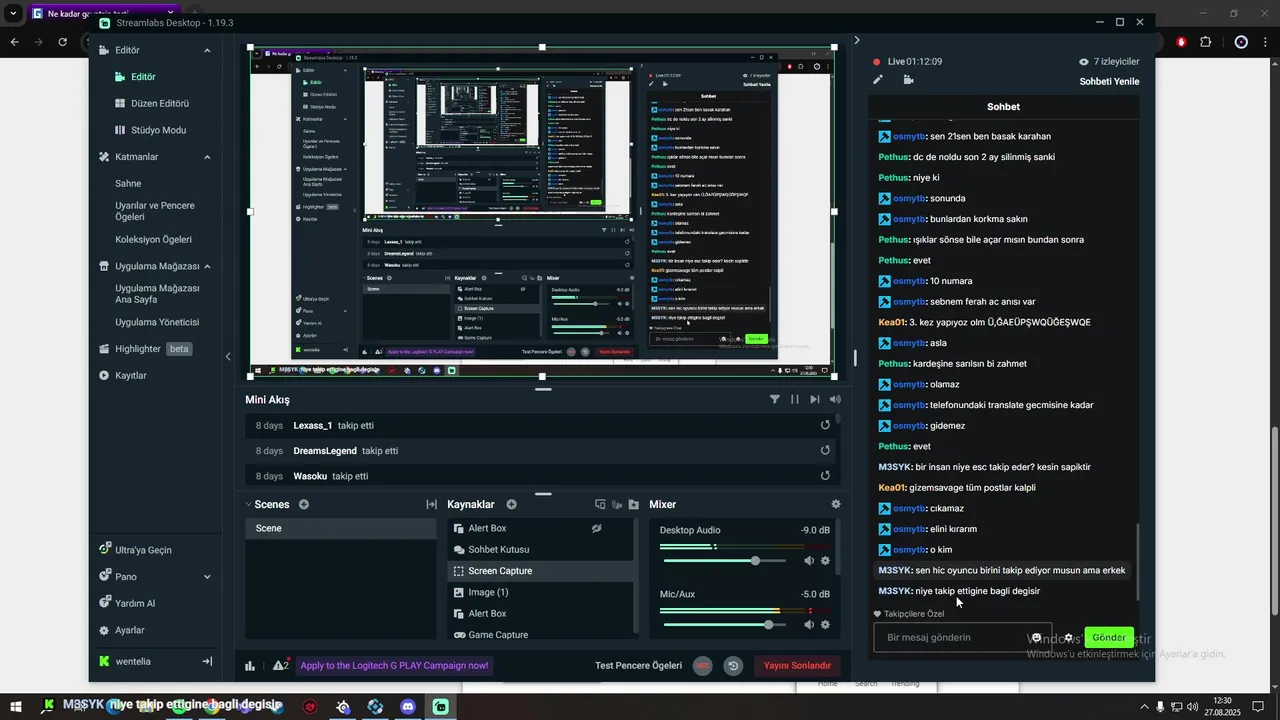Send chat message with Gönder

tap(1109, 637)
